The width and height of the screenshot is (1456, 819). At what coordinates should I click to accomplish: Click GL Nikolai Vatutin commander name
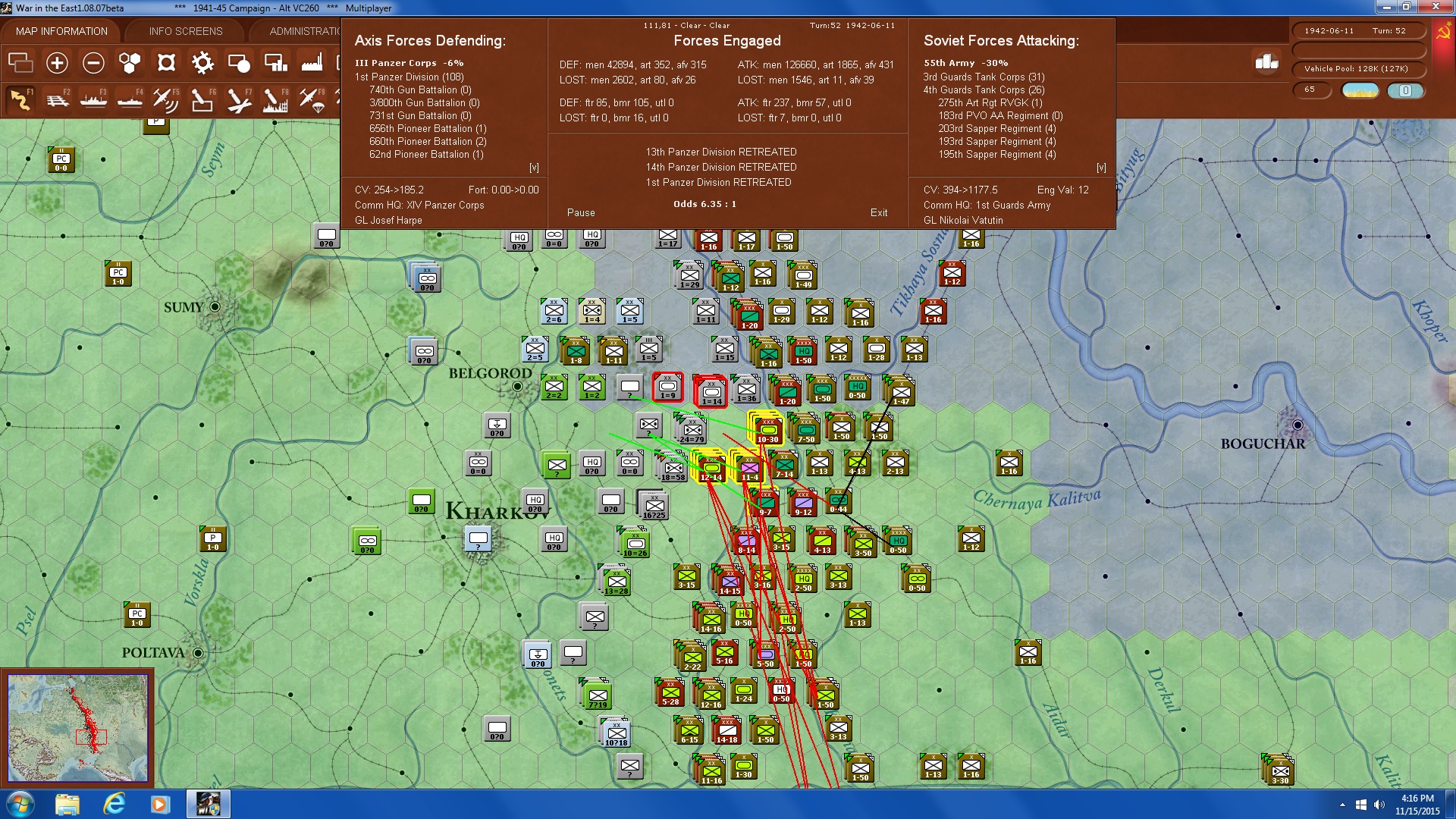tap(963, 220)
